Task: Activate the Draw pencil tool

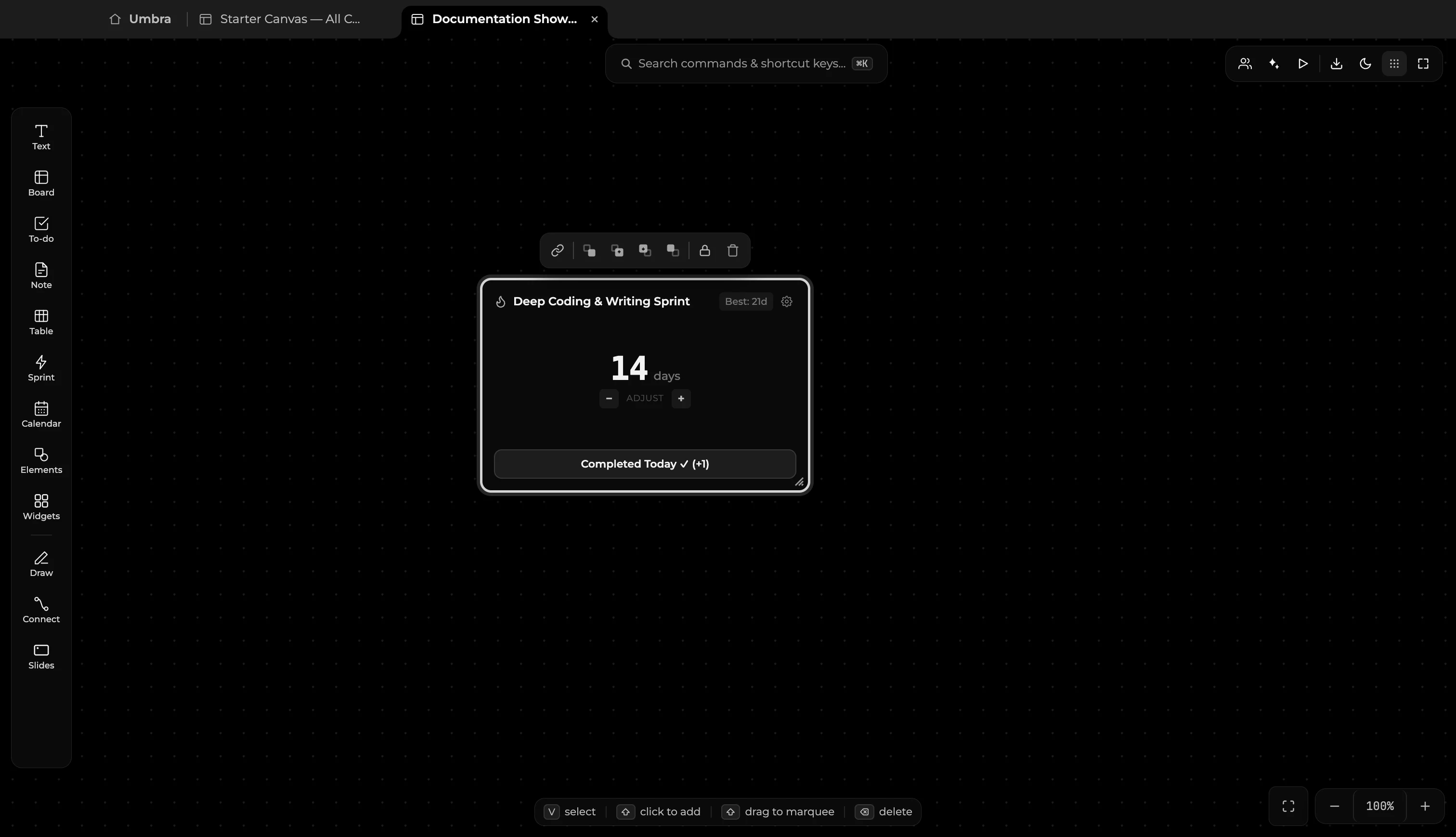Action: pyautogui.click(x=41, y=564)
